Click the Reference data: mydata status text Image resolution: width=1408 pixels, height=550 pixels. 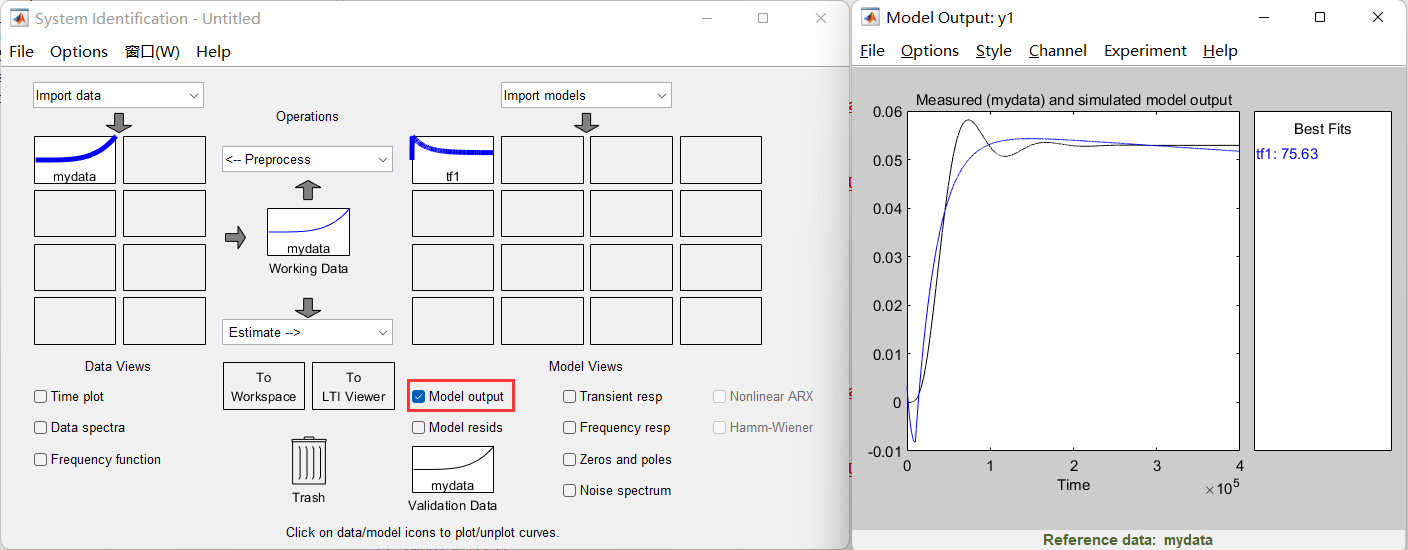click(1128, 540)
